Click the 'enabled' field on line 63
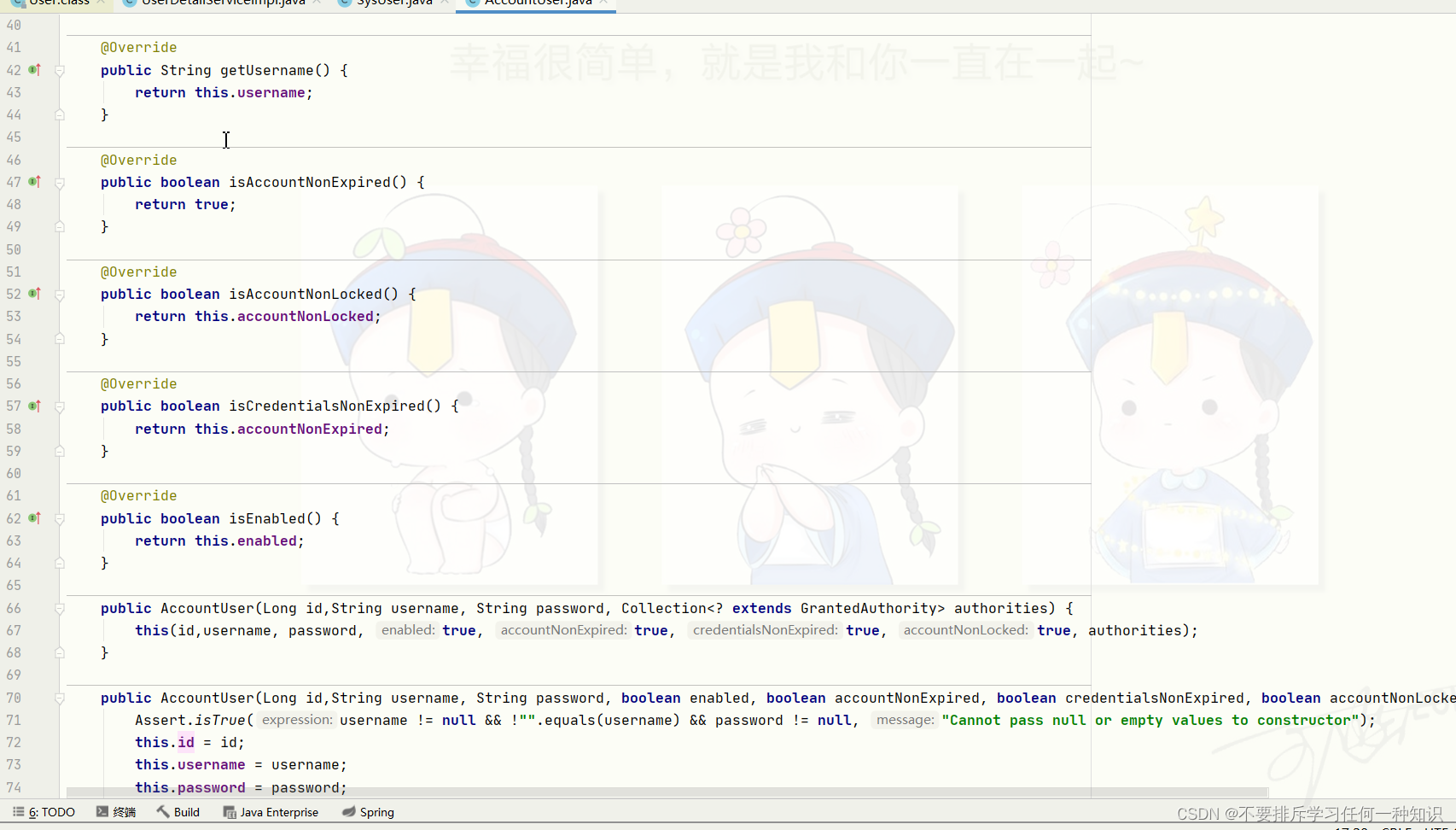 (x=267, y=541)
